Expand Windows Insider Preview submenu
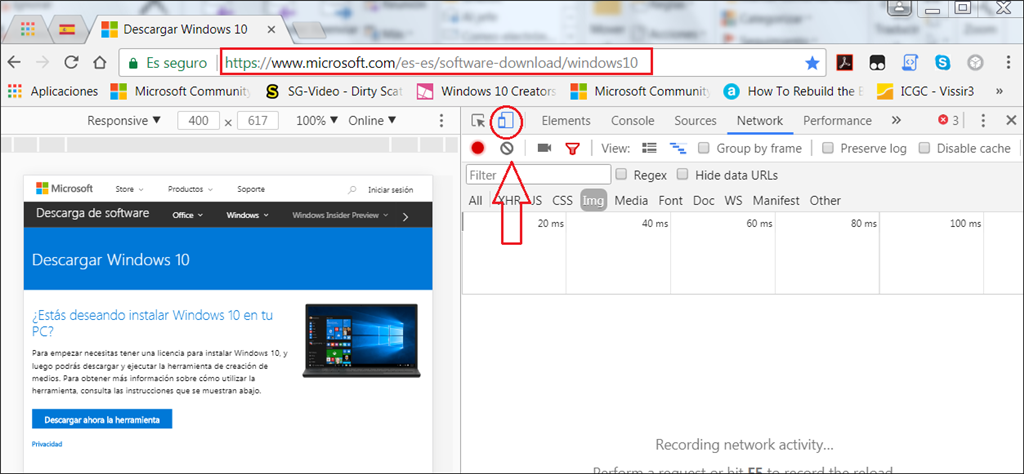Screen dimensions: 1024x474 (340, 215)
